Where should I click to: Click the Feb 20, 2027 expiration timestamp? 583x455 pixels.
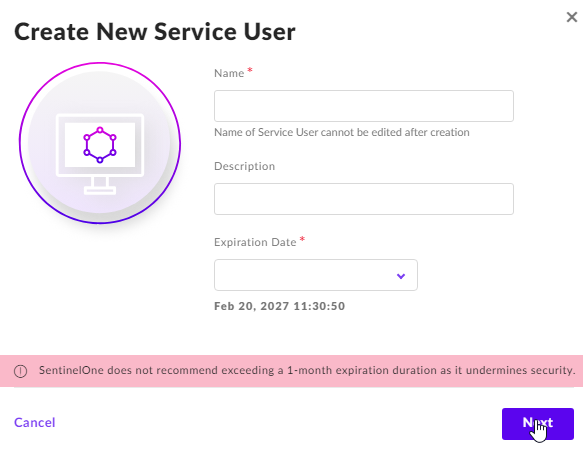click(280, 306)
